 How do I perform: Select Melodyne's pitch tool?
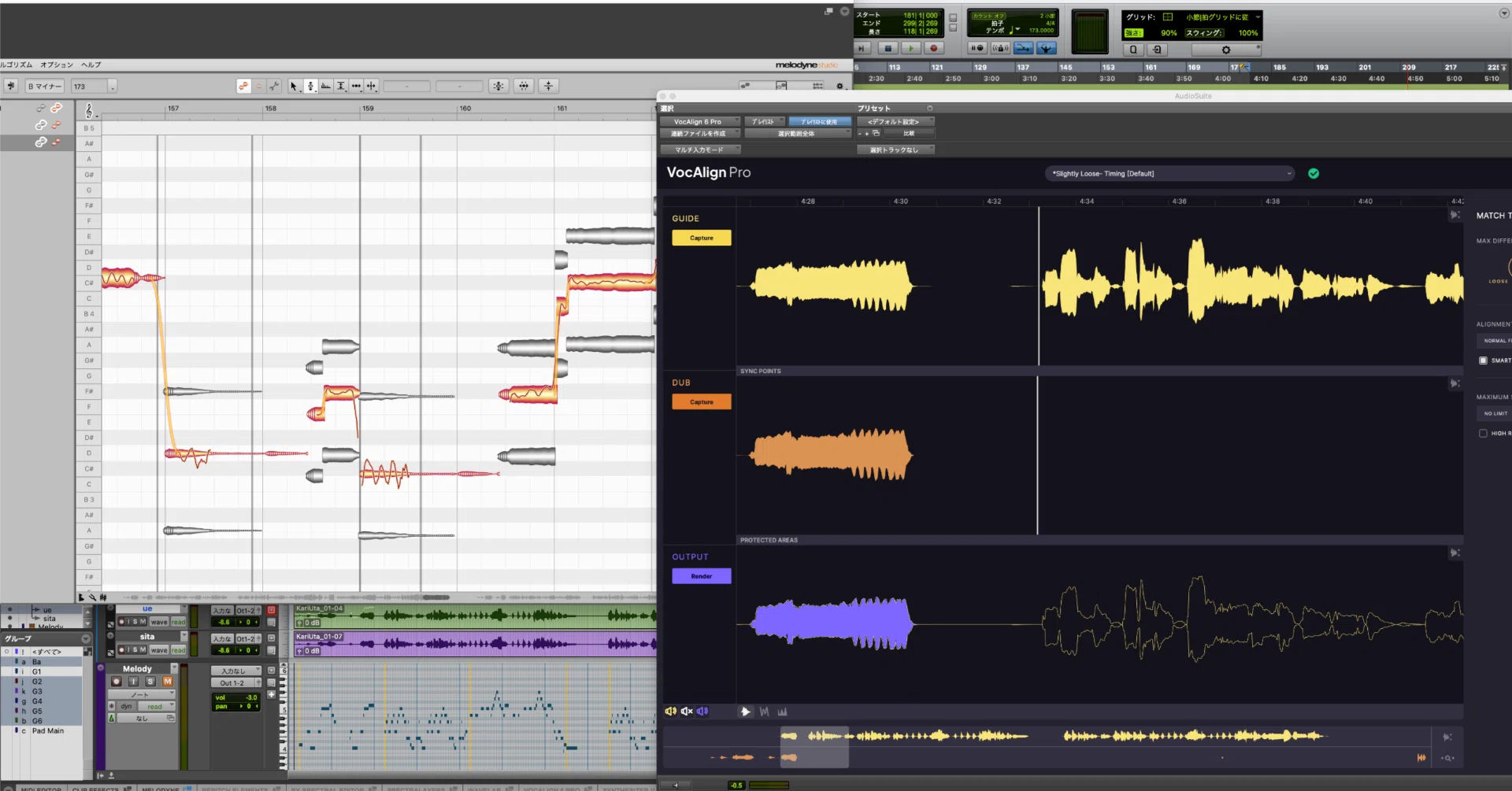pos(310,86)
